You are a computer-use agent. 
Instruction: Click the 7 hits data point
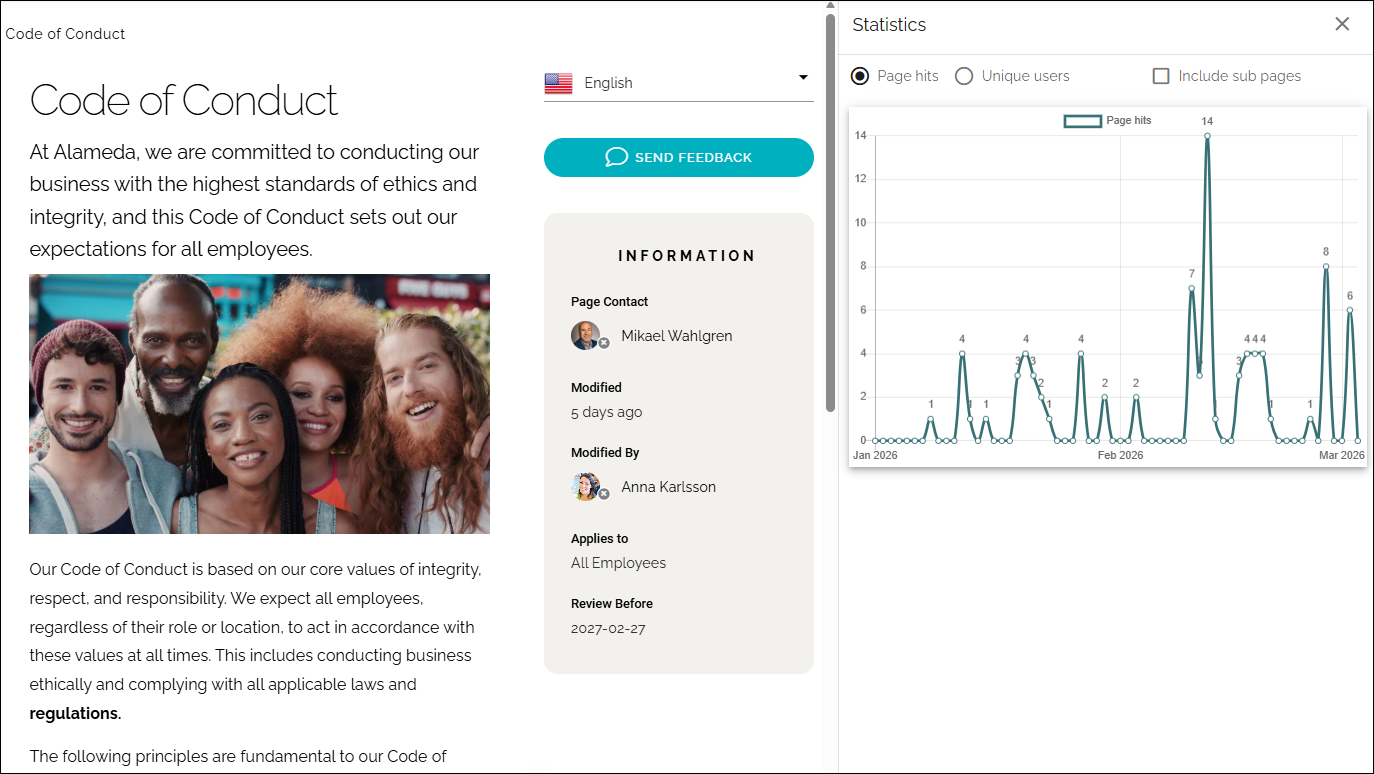1191,288
